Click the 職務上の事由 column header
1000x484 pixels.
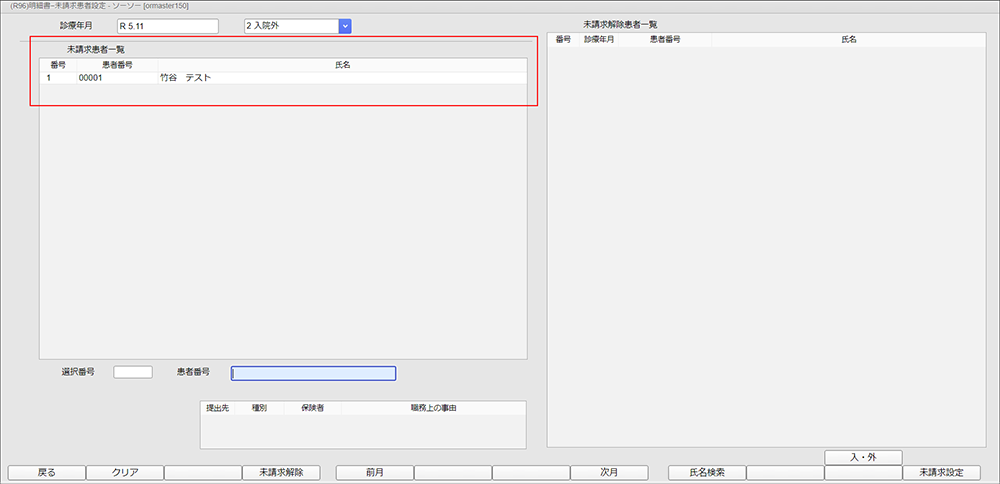pyautogui.click(x=433, y=408)
